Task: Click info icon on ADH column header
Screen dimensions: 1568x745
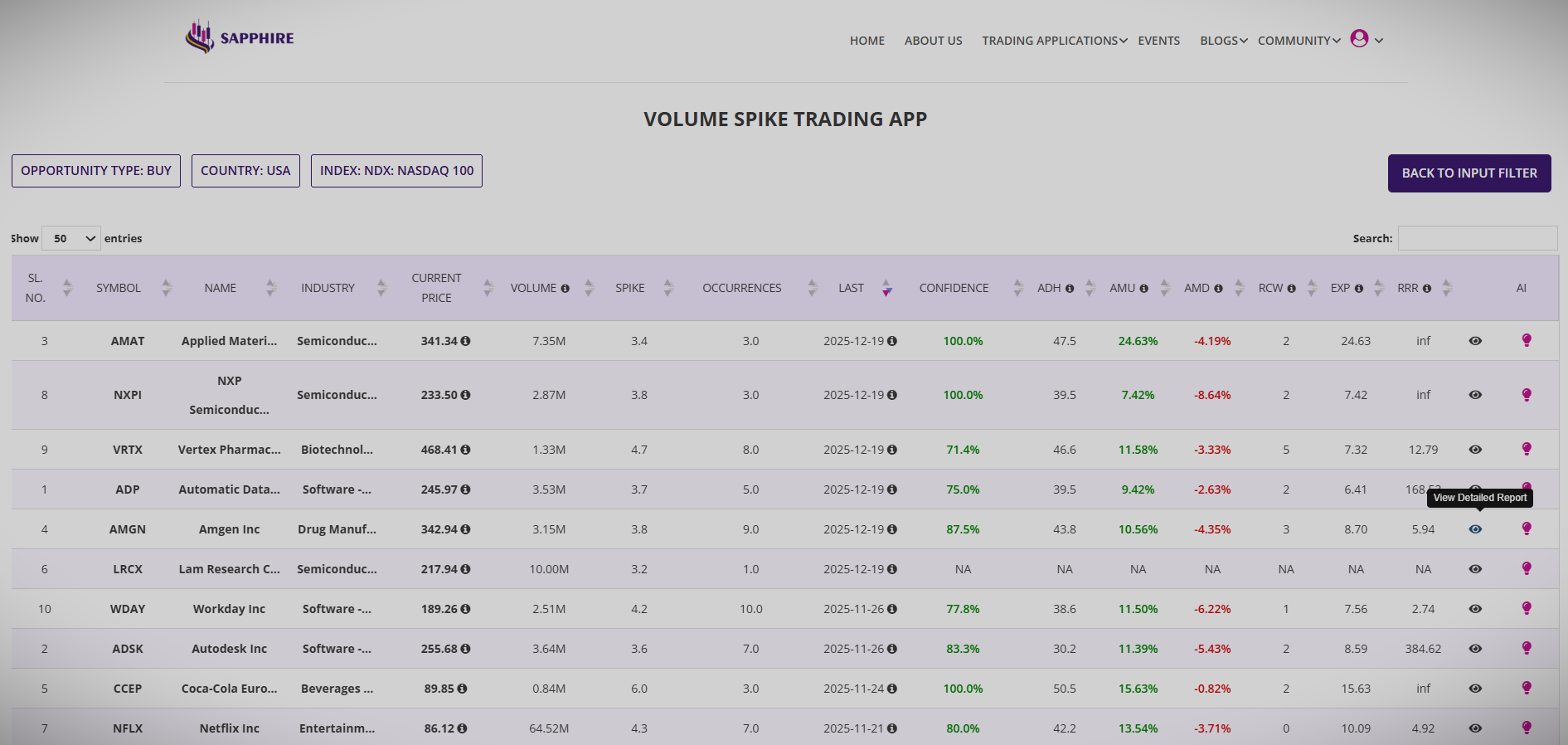Action: [1070, 289]
